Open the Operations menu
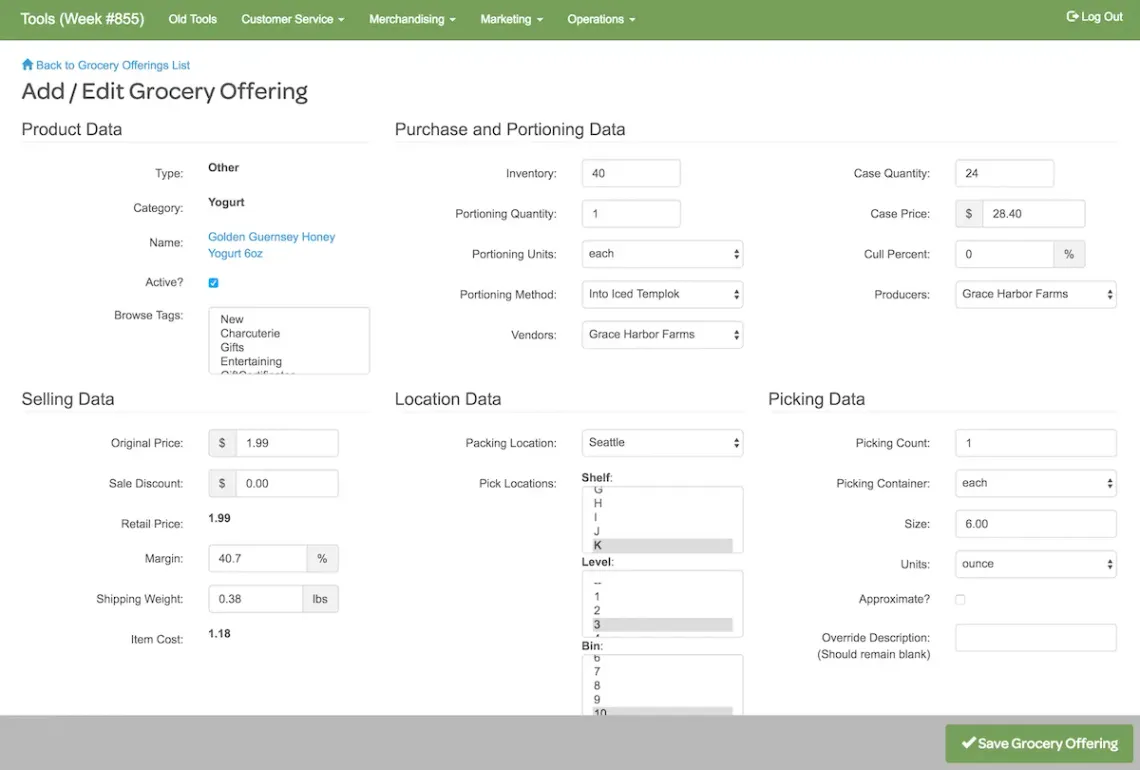 [x=601, y=19]
